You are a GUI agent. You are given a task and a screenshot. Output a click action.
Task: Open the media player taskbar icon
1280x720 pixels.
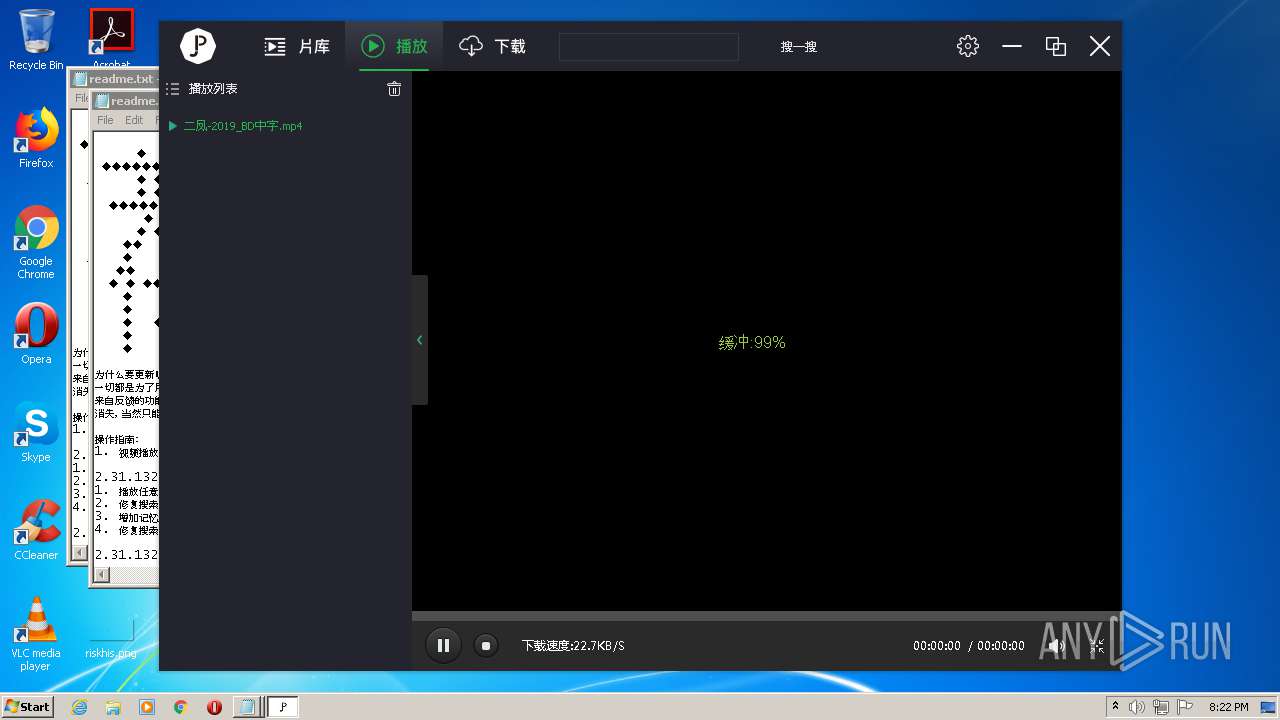pyautogui.click(x=147, y=707)
